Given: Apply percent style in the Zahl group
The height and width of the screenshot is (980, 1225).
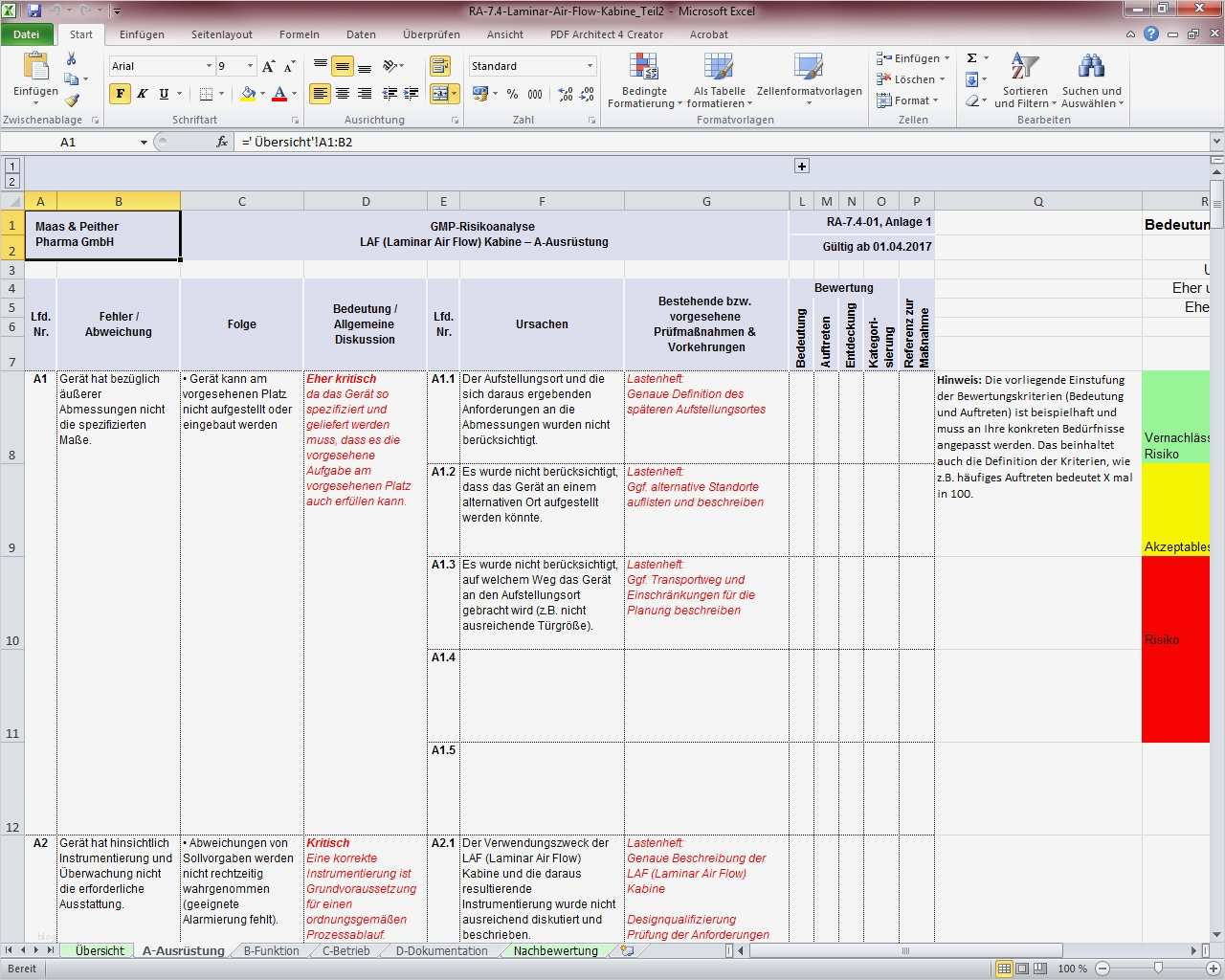Looking at the screenshot, I should (513, 95).
